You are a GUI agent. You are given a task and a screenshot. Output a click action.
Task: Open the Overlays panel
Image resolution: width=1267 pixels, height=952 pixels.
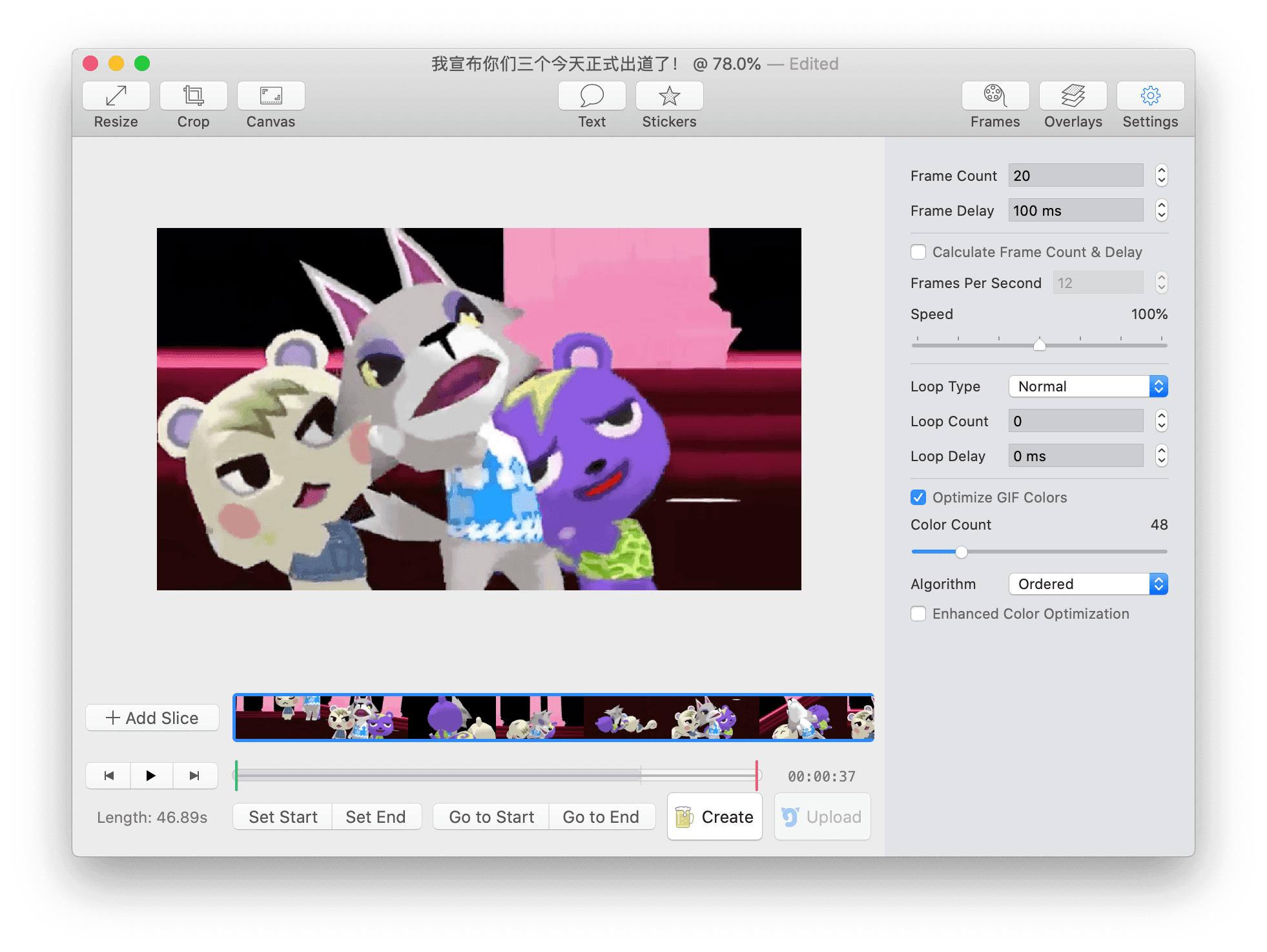point(1072,105)
